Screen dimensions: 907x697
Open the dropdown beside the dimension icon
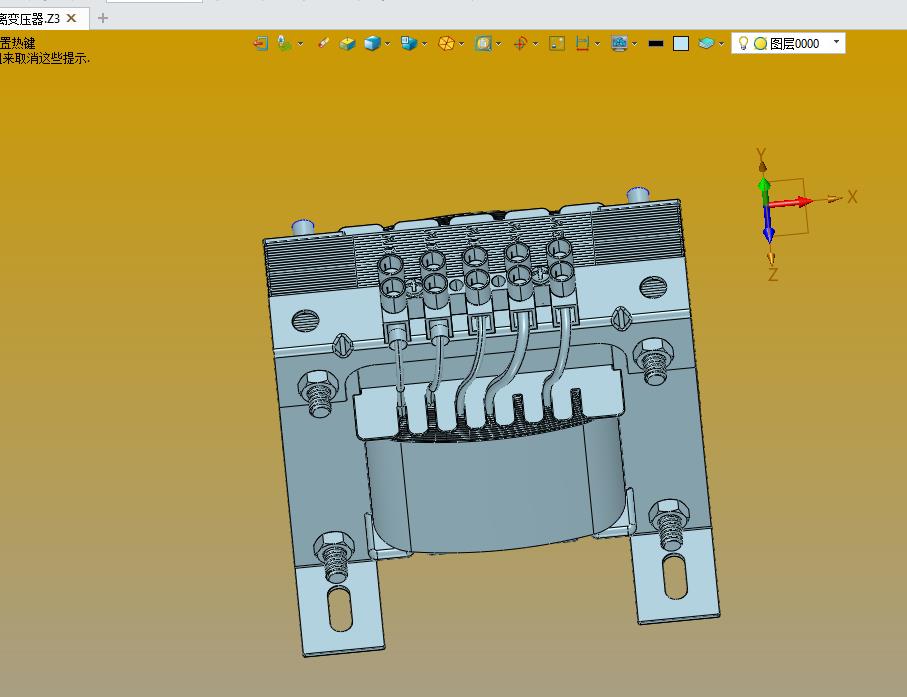(x=597, y=44)
